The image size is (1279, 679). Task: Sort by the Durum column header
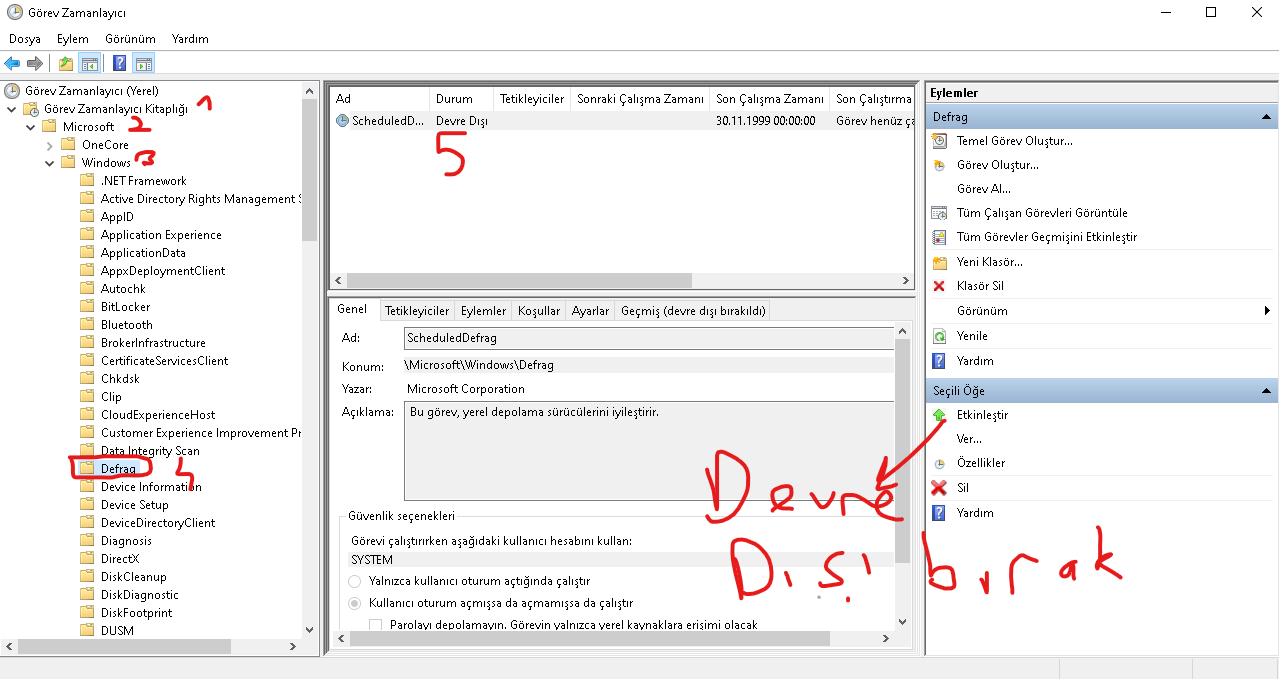point(461,99)
